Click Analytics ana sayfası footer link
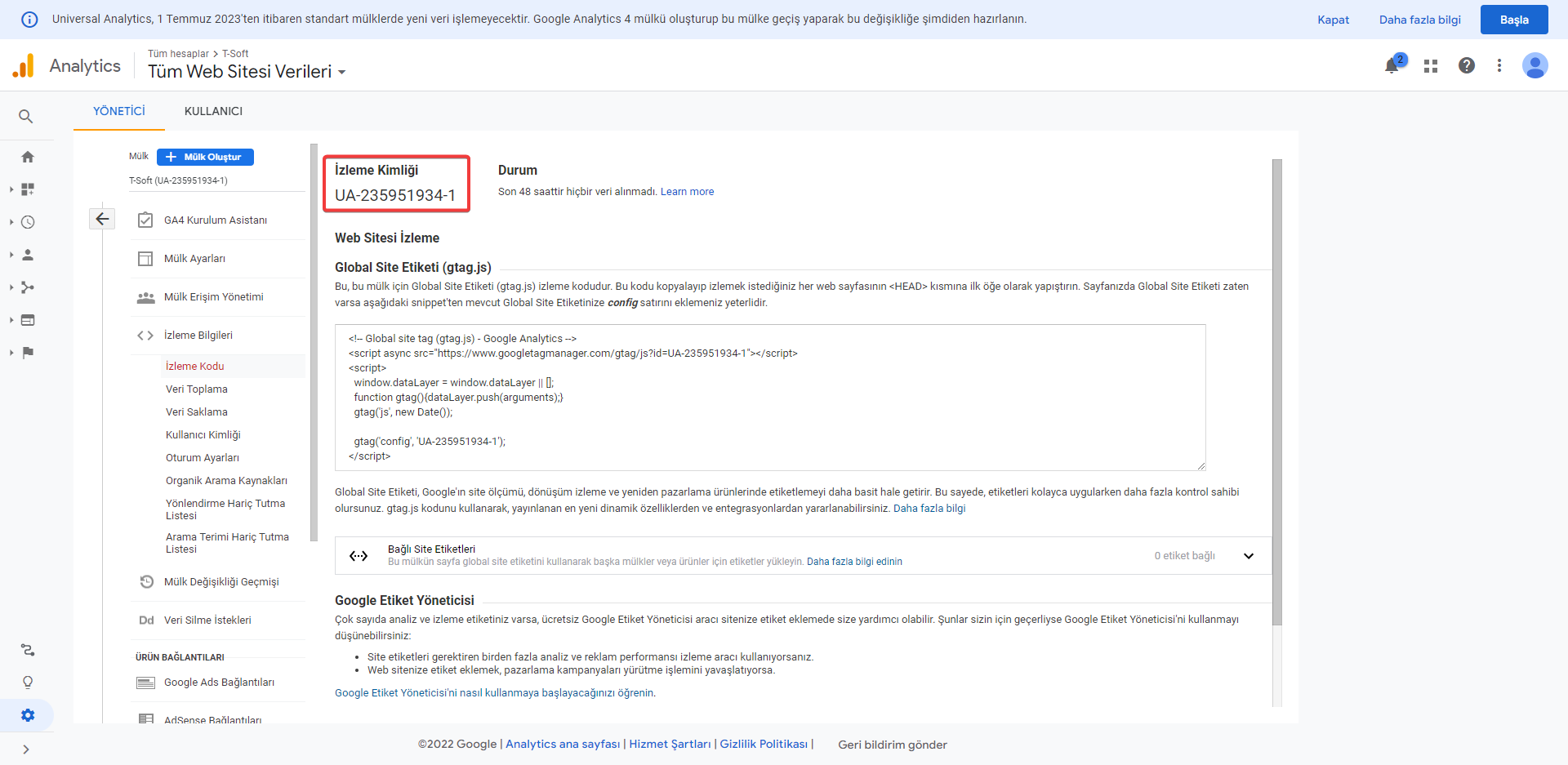 563,745
